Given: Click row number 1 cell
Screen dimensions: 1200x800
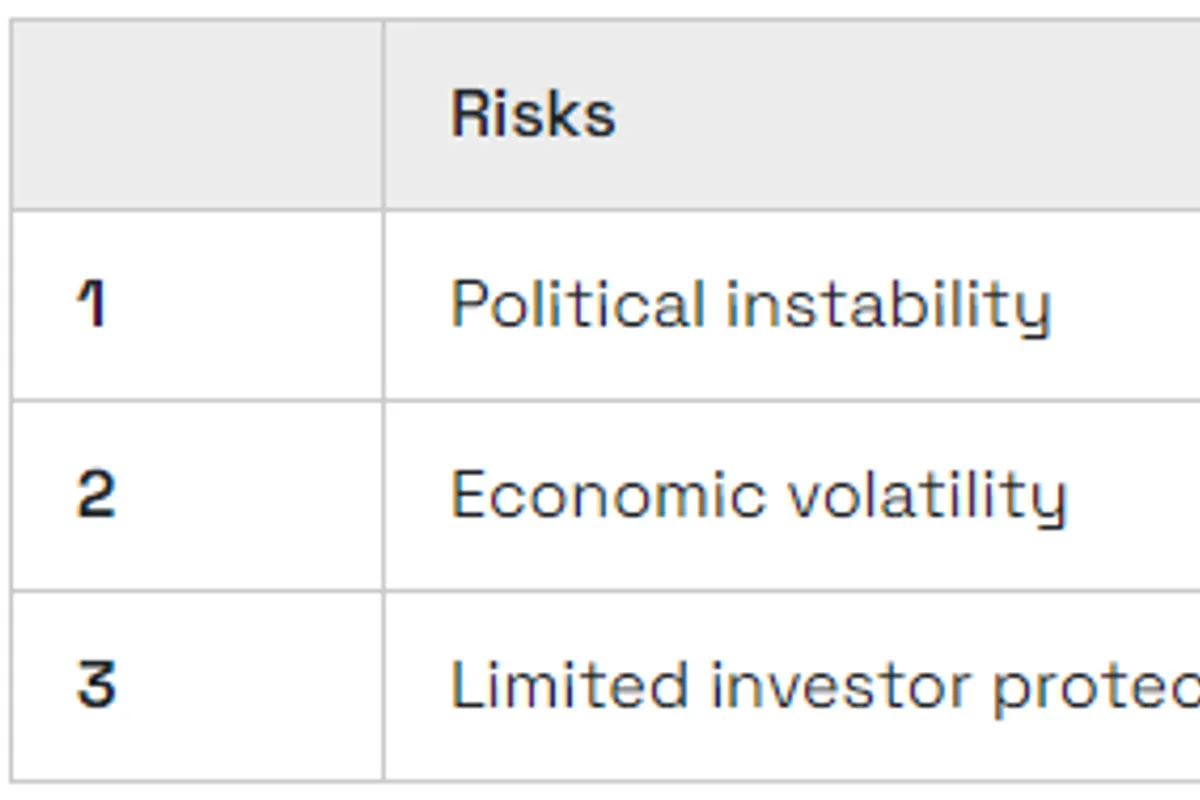Looking at the screenshot, I should 197,305.
